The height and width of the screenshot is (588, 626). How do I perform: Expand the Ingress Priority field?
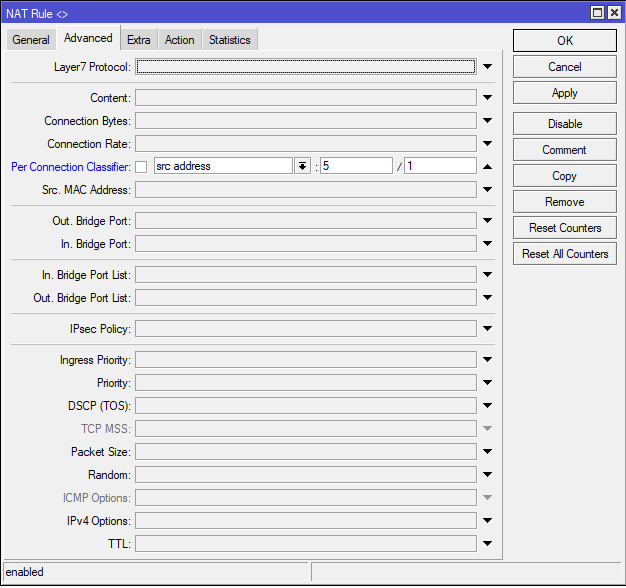487,359
